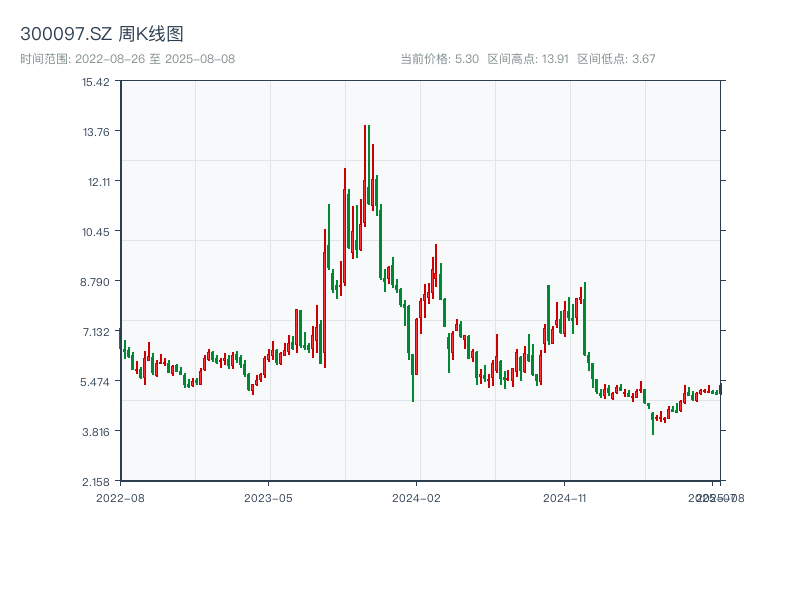The image size is (800, 600).
Task: Click the current price label 当前价格: 5.30
Action: click(439, 59)
